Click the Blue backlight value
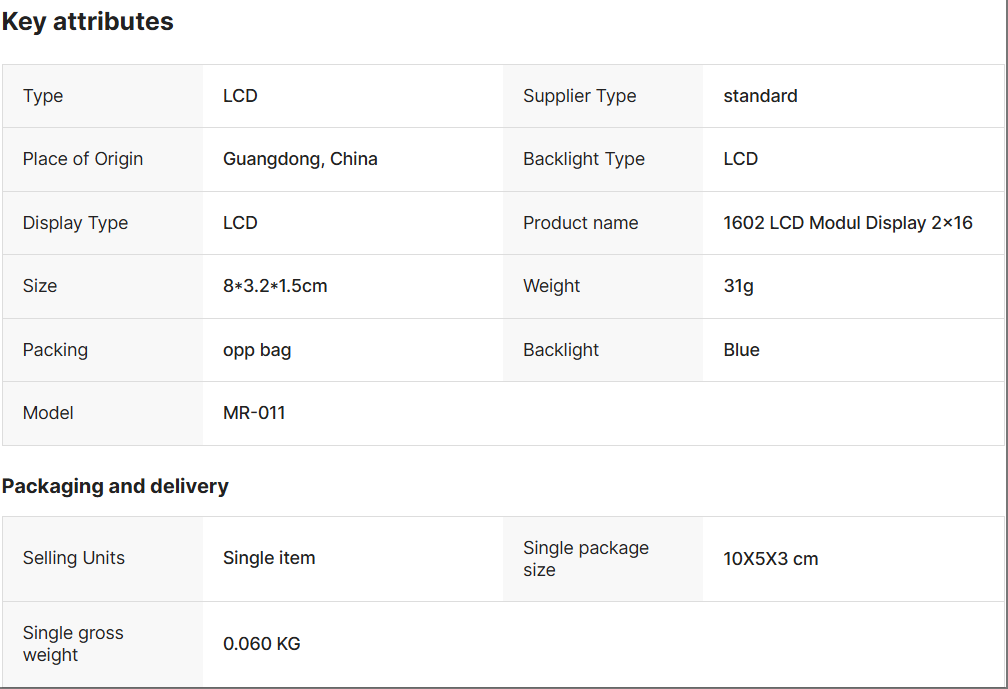This screenshot has width=1008, height=689. [741, 350]
